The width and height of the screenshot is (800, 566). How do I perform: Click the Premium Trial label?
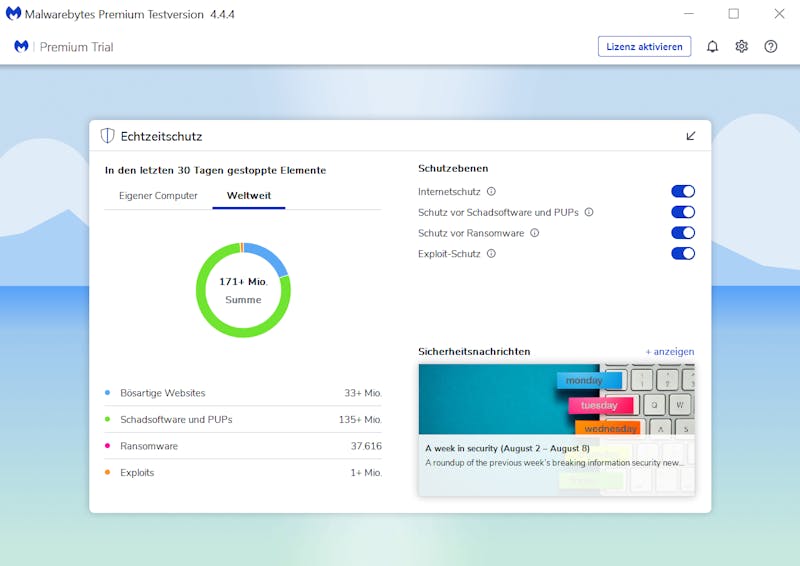77,47
